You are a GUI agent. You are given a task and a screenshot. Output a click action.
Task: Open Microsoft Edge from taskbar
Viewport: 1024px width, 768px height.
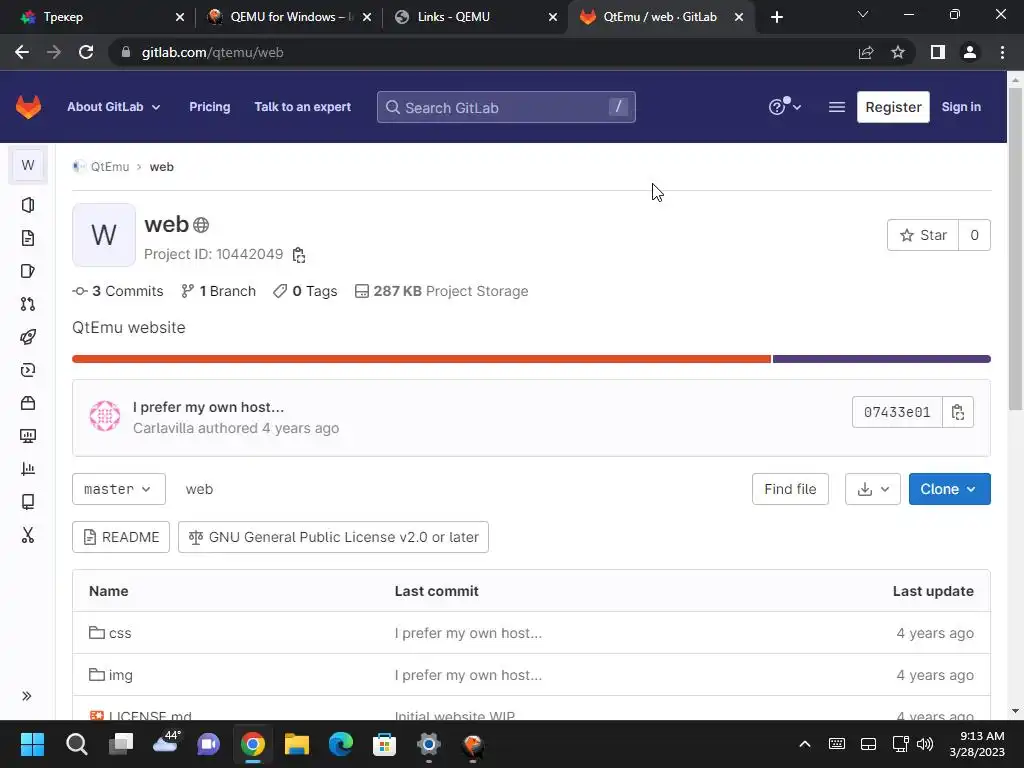click(x=340, y=744)
